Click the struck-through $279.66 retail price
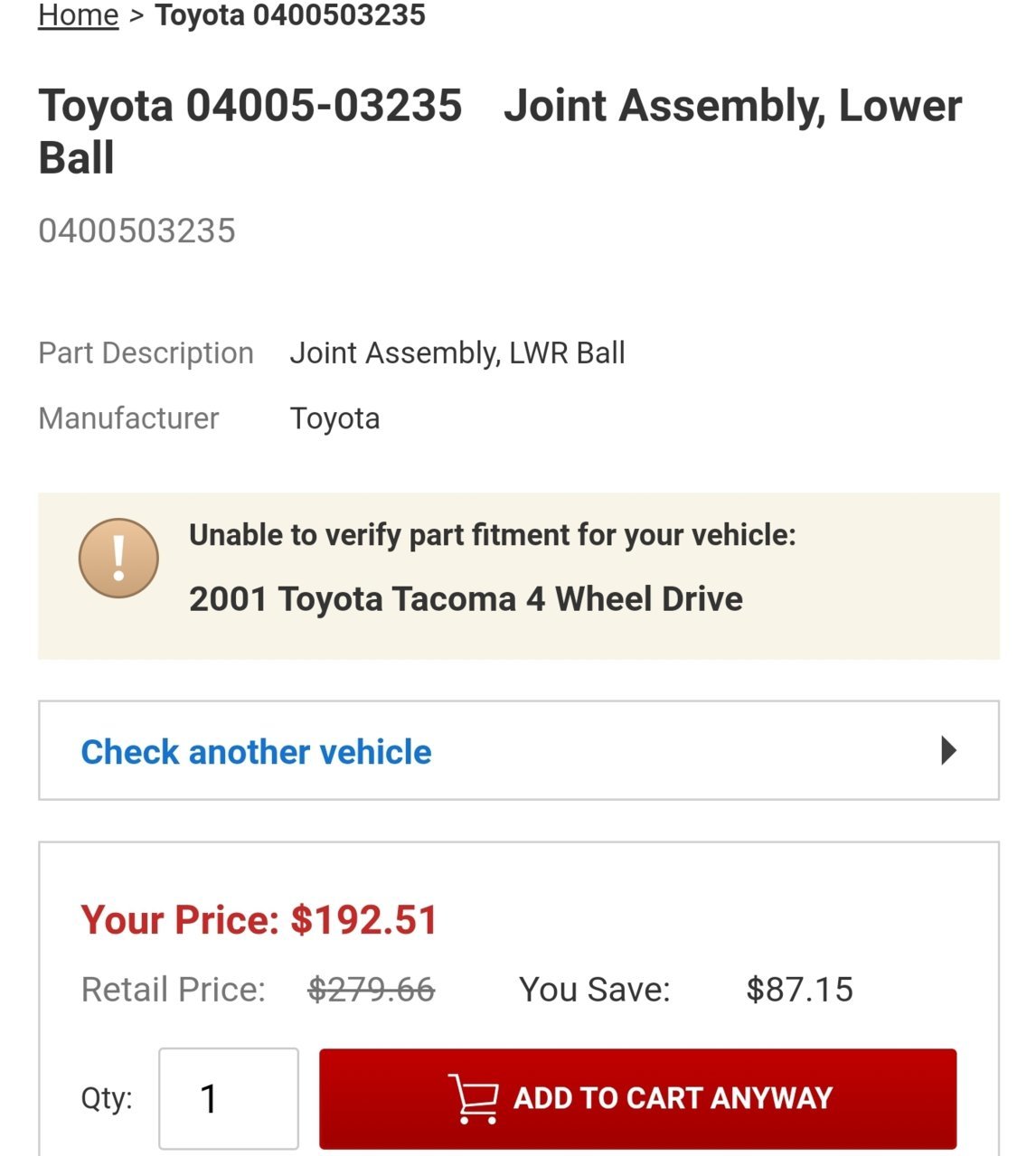1036x1156 pixels. pos(372,990)
